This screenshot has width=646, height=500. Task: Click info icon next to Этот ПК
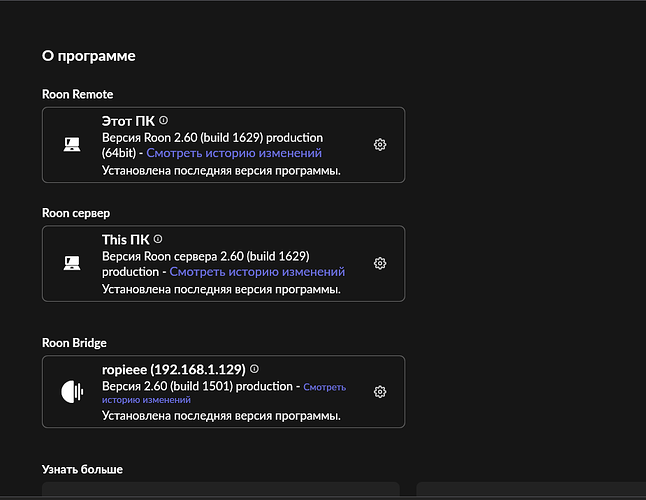(164, 120)
